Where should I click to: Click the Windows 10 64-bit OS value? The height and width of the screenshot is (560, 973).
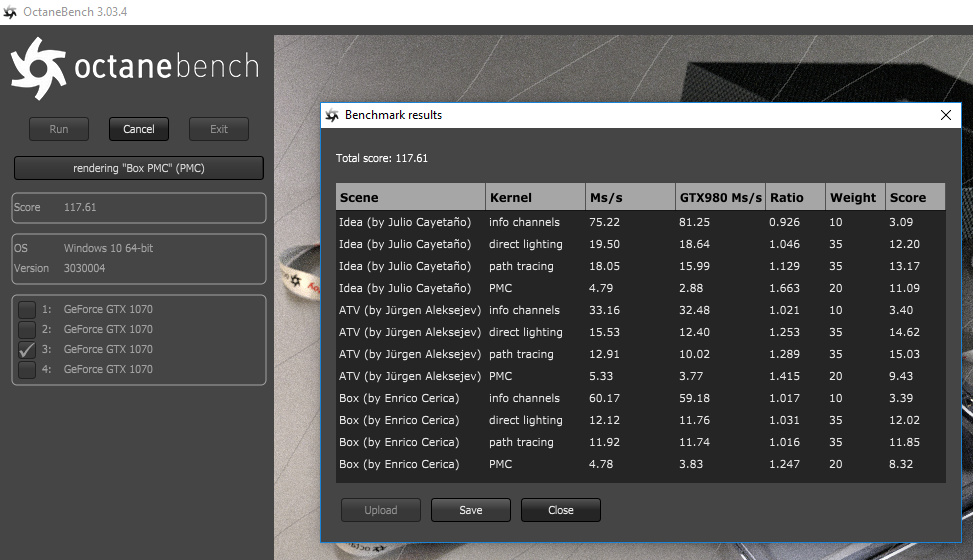click(108, 248)
